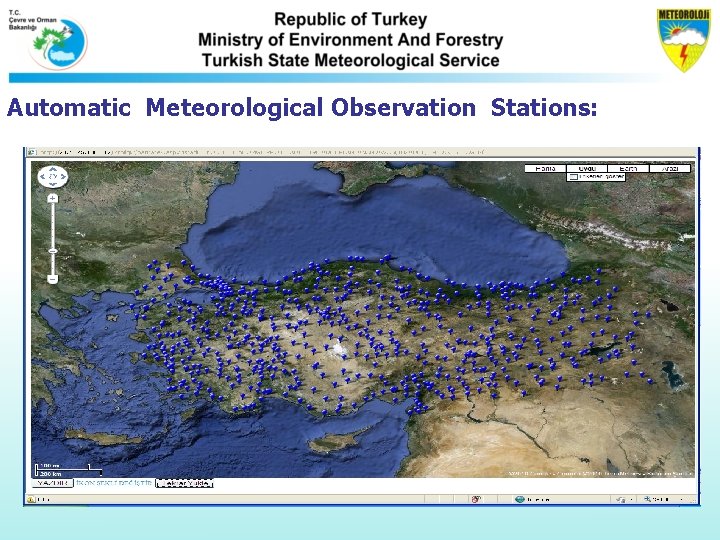The image size is (720, 540).
Task: Pan the map right with the right arrow
Action: (x=63, y=177)
